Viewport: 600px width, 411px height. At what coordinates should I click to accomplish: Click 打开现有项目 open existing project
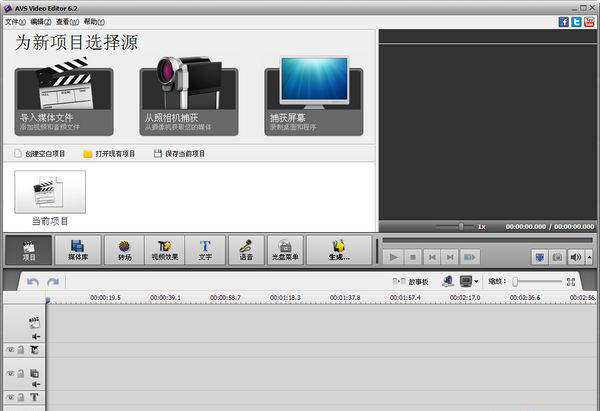tap(109, 153)
